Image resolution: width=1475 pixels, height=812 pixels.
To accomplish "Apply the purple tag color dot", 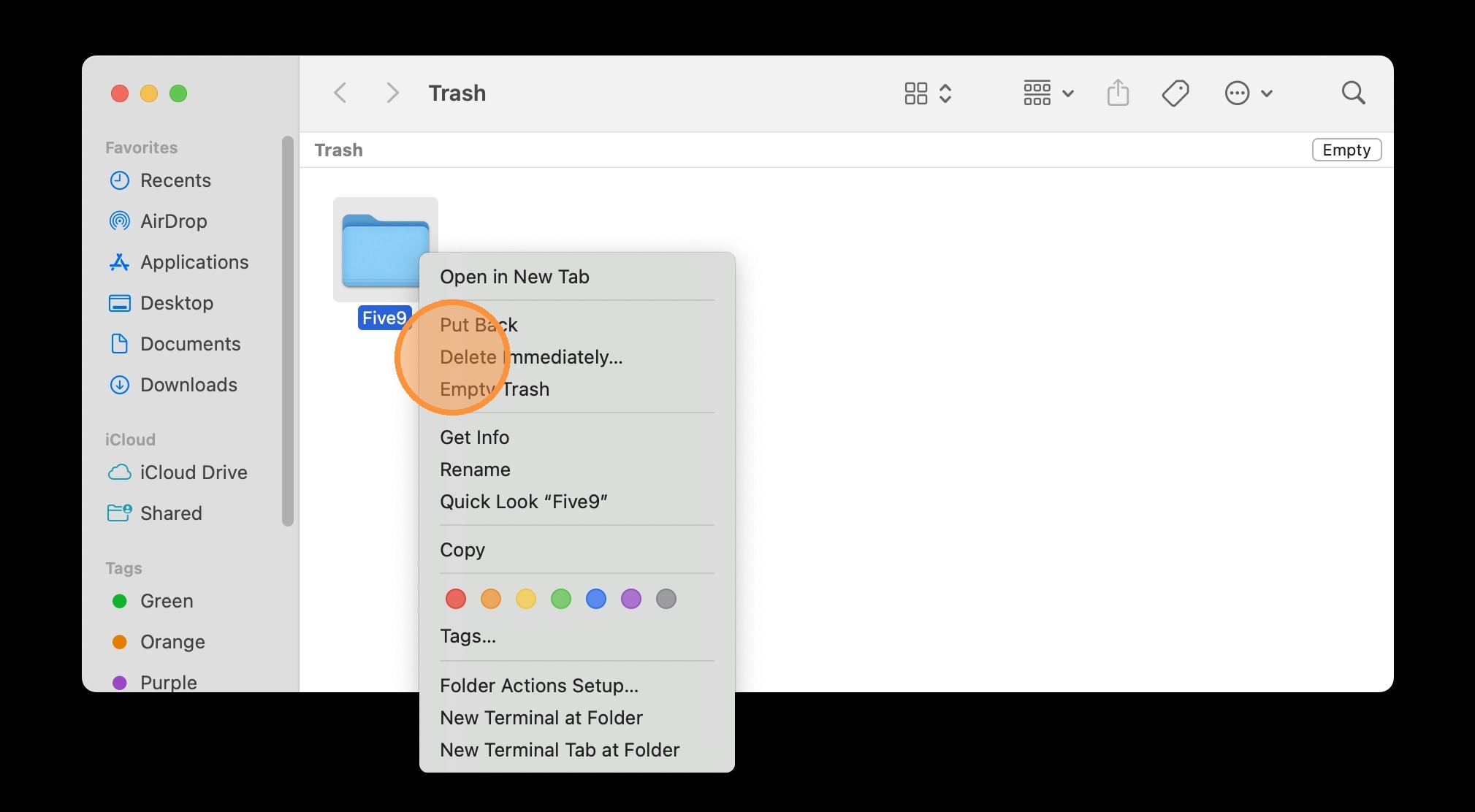I will click(x=631, y=600).
